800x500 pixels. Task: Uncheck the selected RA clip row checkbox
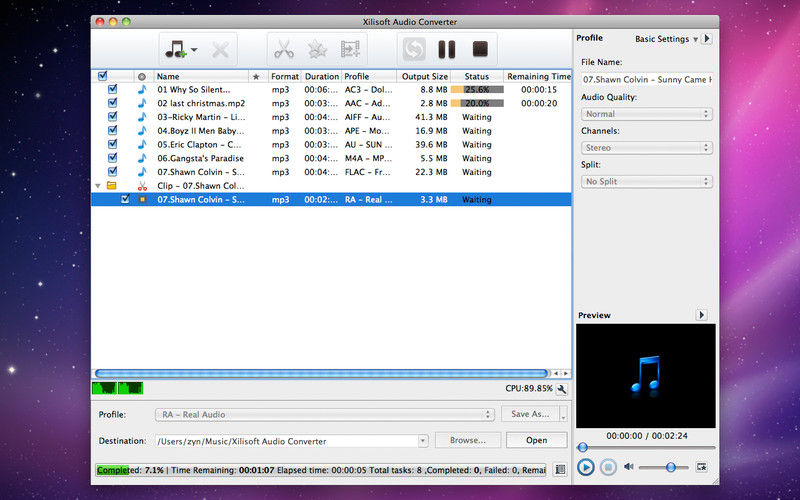point(125,199)
